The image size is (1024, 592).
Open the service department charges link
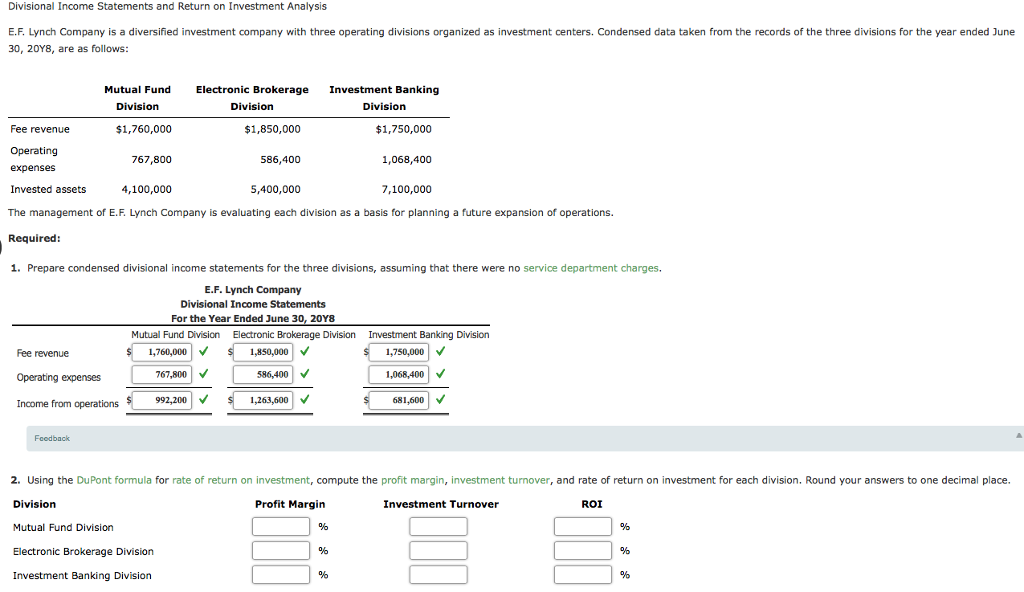[591, 268]
